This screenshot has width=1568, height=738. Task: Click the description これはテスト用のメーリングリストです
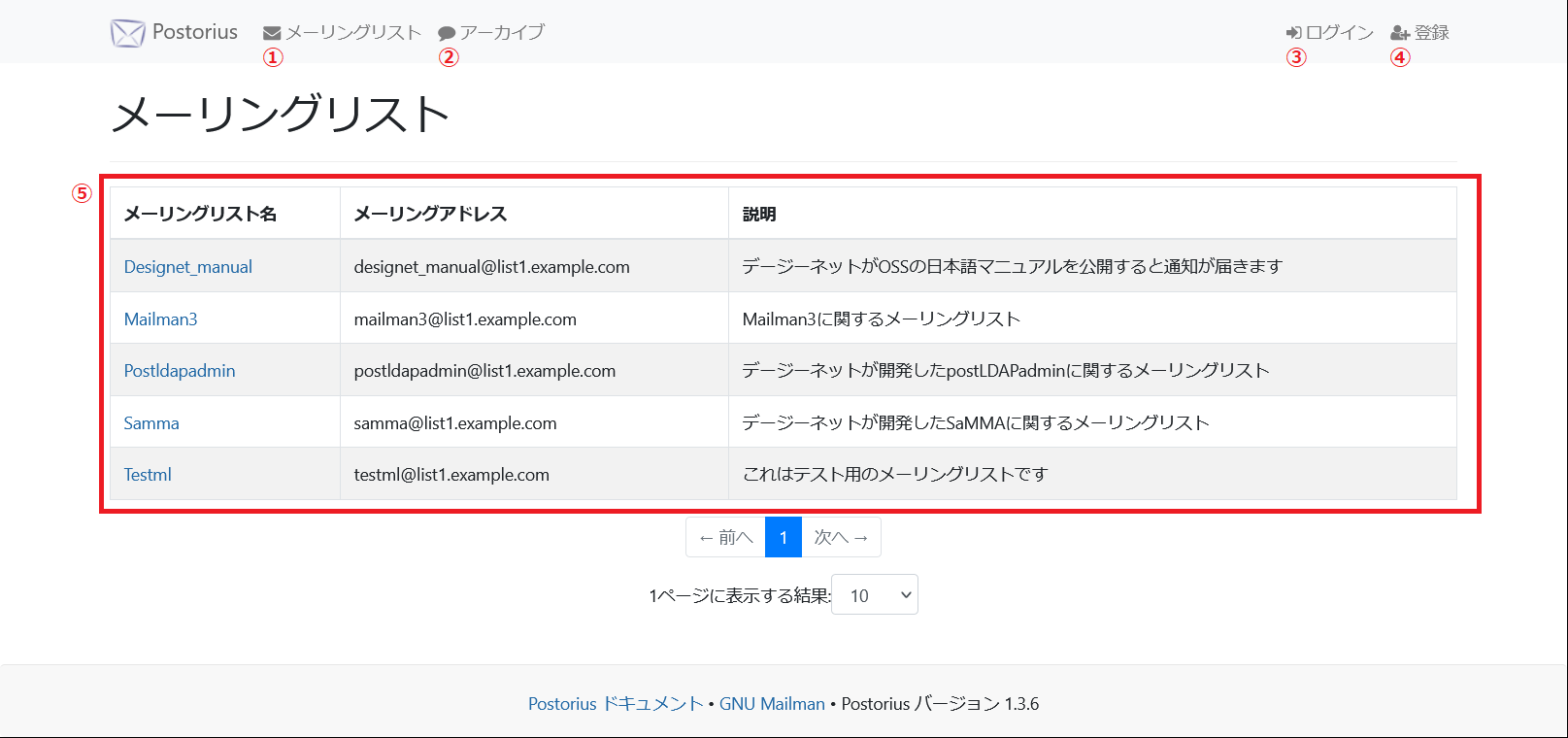click(x=895, y=475)
